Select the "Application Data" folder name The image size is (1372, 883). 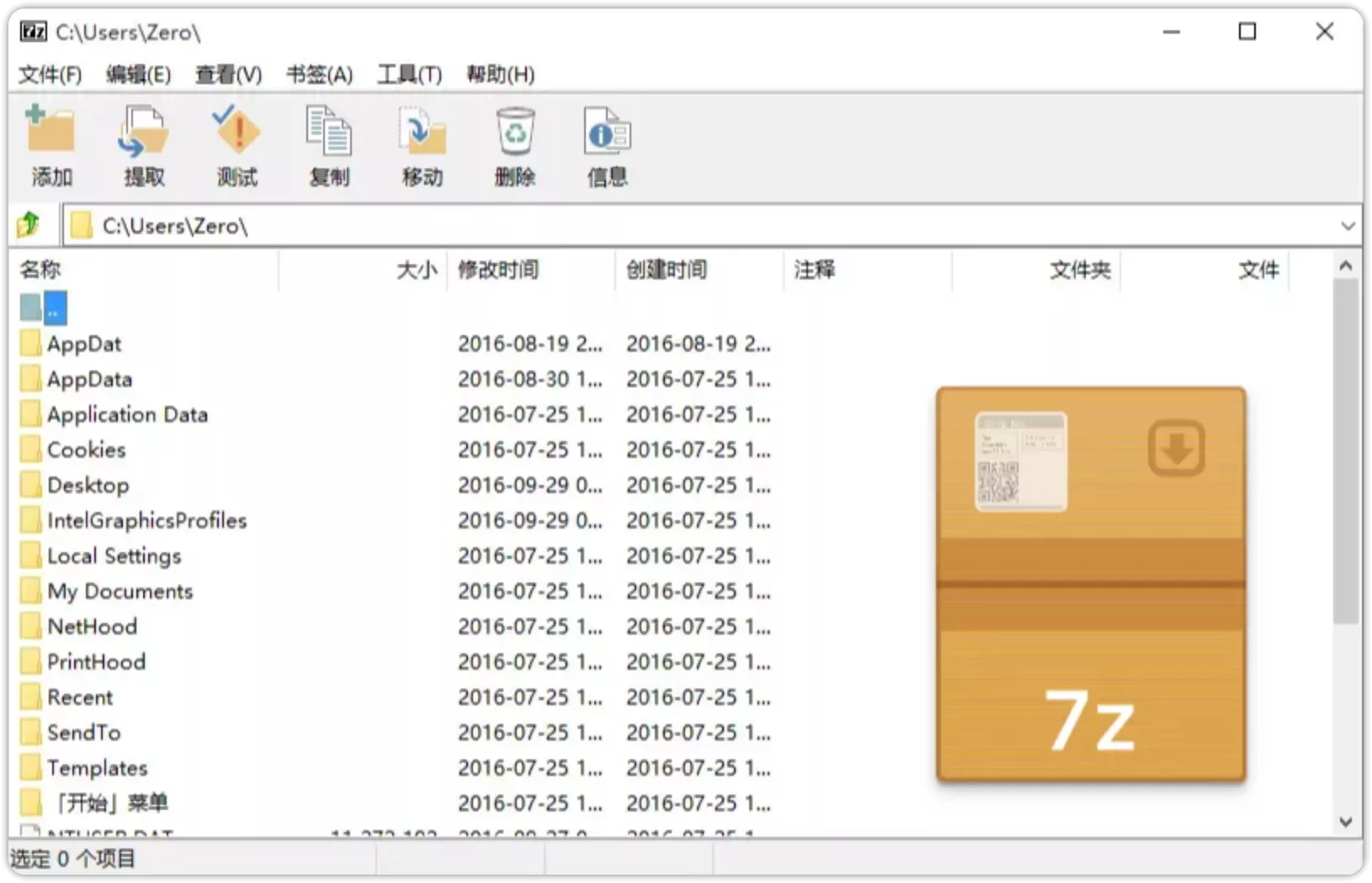coord(127,414)
